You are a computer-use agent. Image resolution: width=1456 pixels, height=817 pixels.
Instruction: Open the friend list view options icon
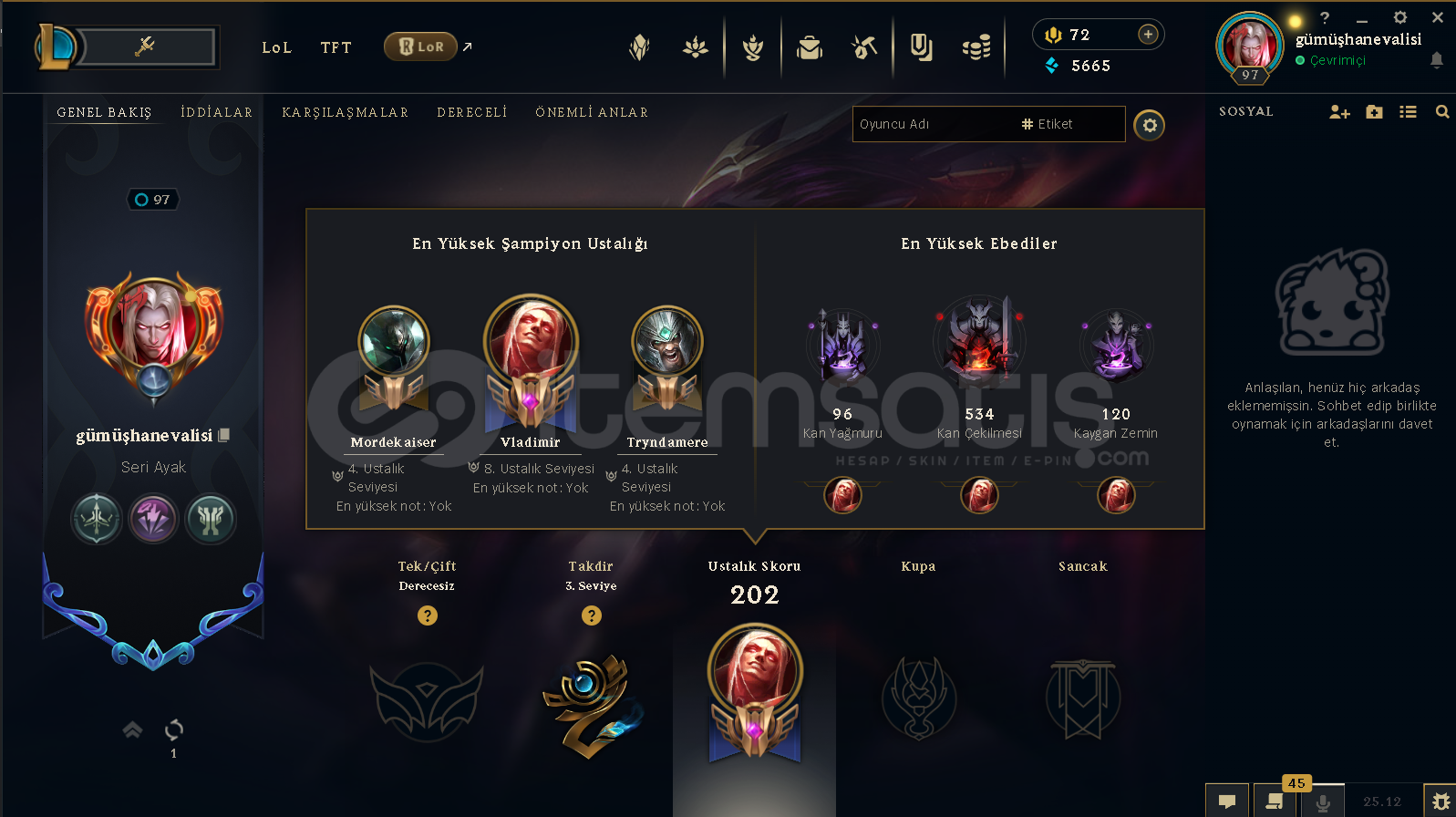[1409, 112]
